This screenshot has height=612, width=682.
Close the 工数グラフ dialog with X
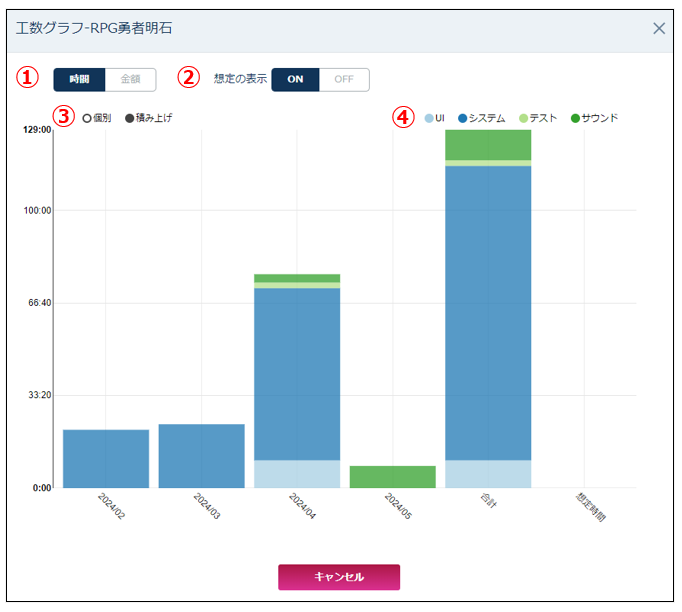[x=659, y=29]
